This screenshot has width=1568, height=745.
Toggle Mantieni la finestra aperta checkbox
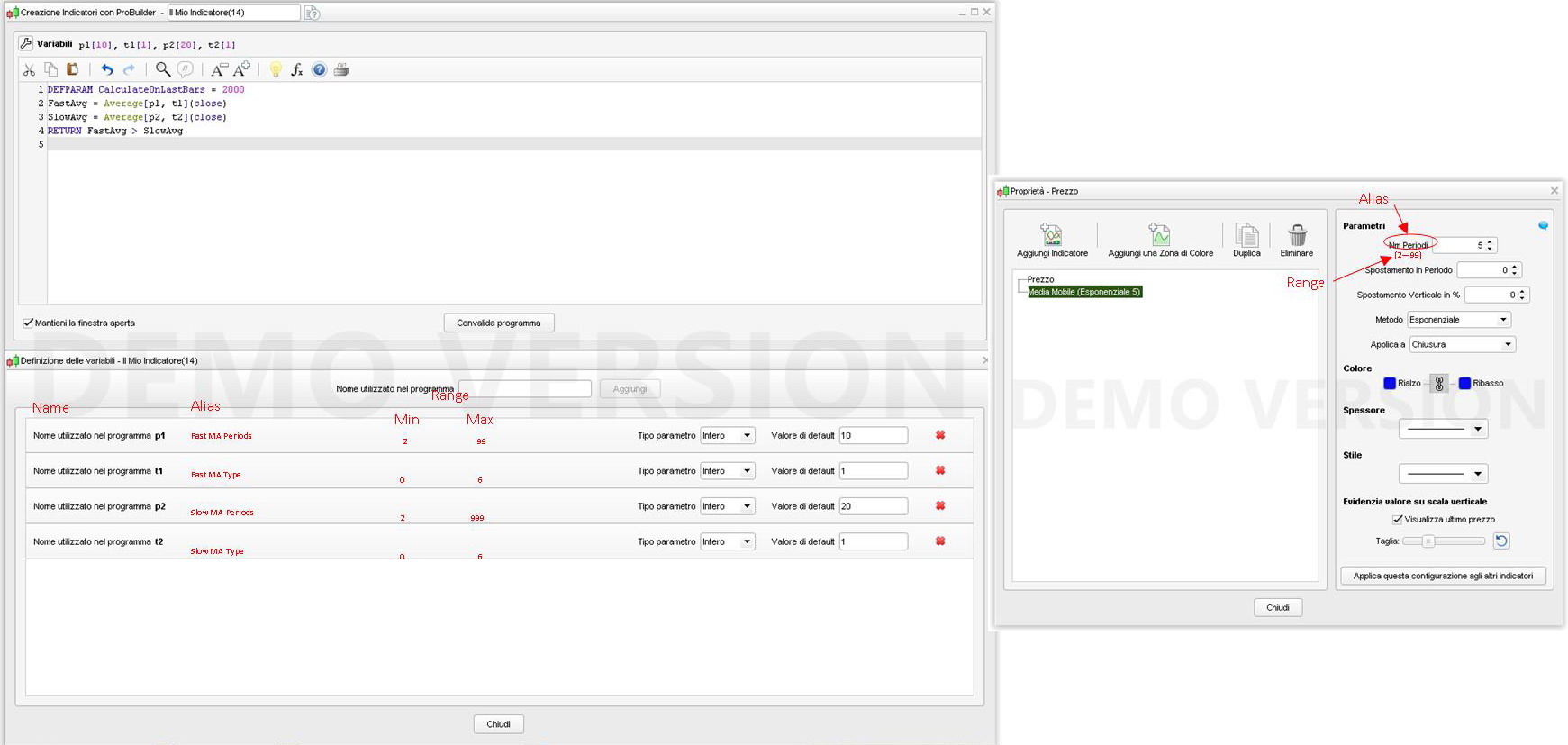coord(28,323)
